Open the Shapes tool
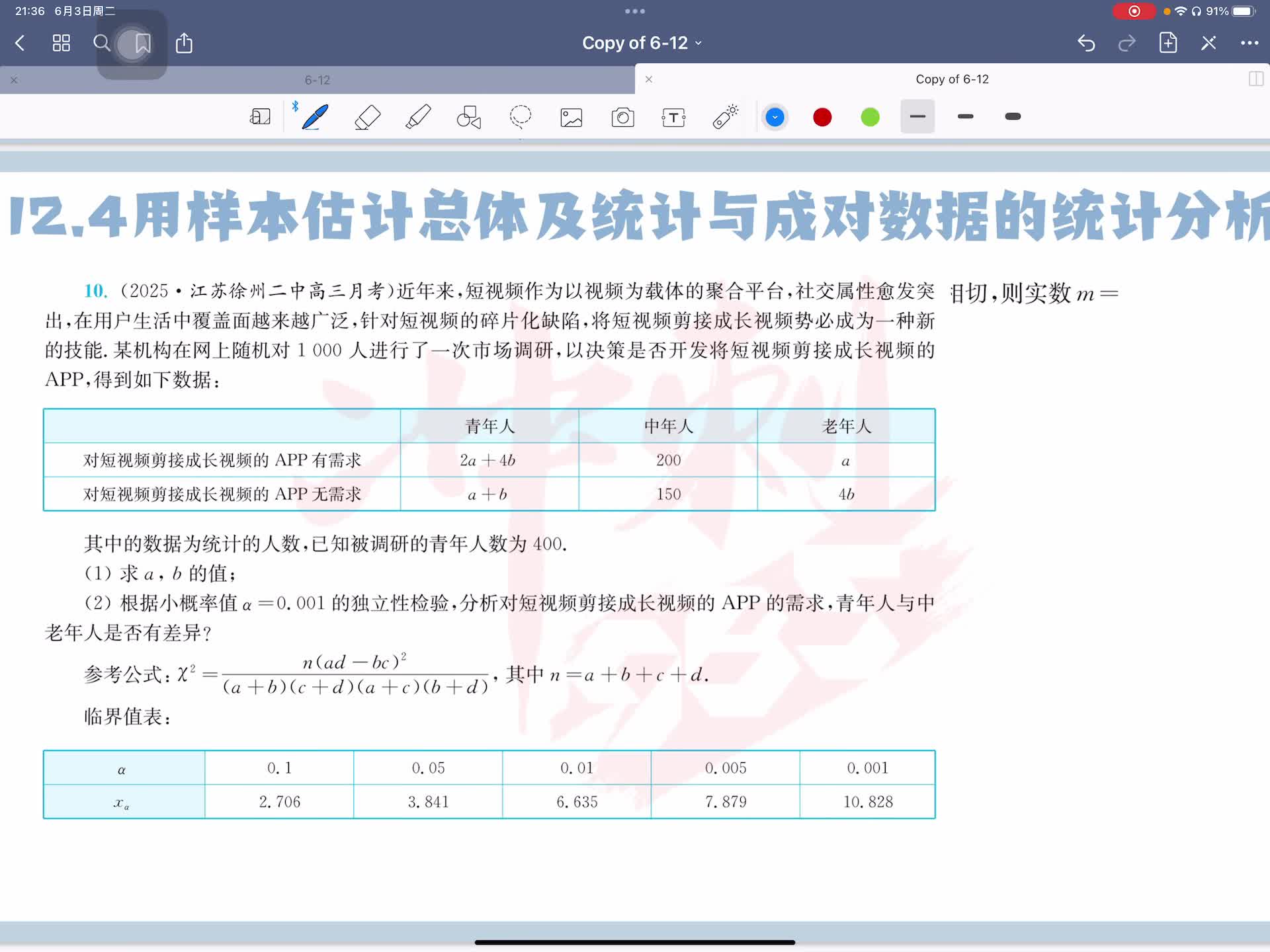This screenshot has height=952, width=1270. tap(469, 117)
